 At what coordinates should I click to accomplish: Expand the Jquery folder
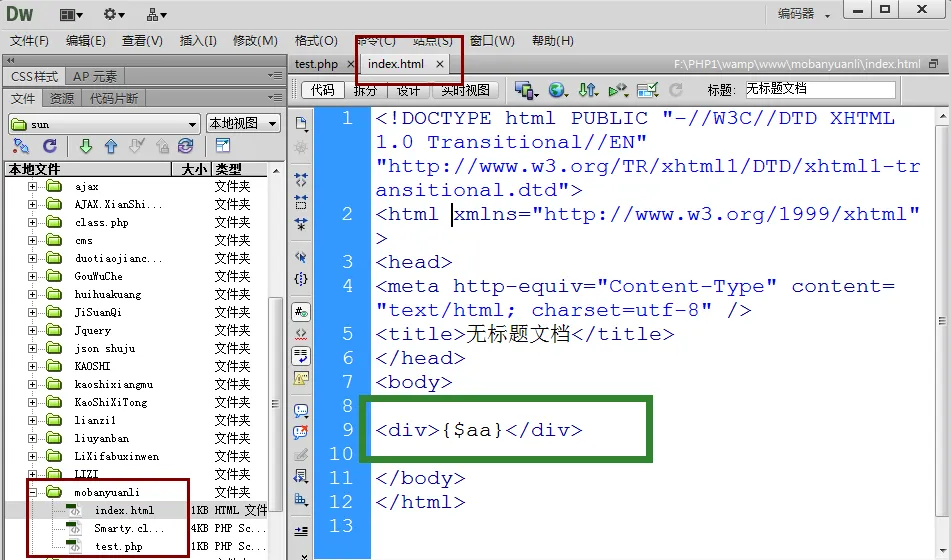click(x=32, y=330)
